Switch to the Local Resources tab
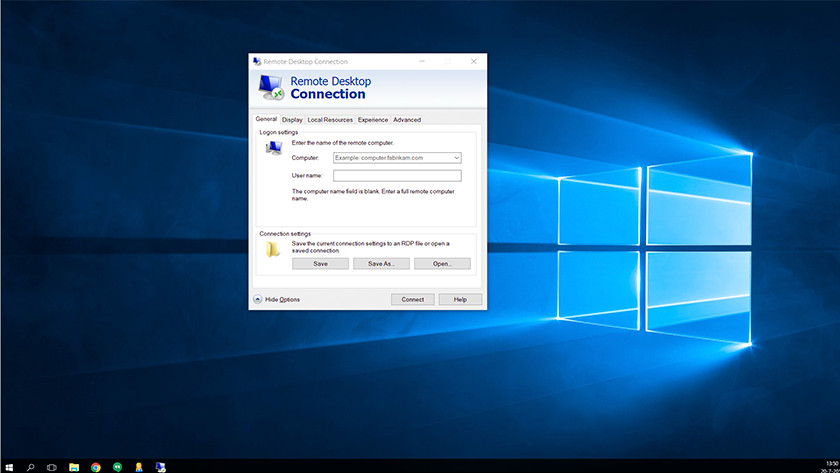This screenshot has height=473, width=840. point(330,120)
